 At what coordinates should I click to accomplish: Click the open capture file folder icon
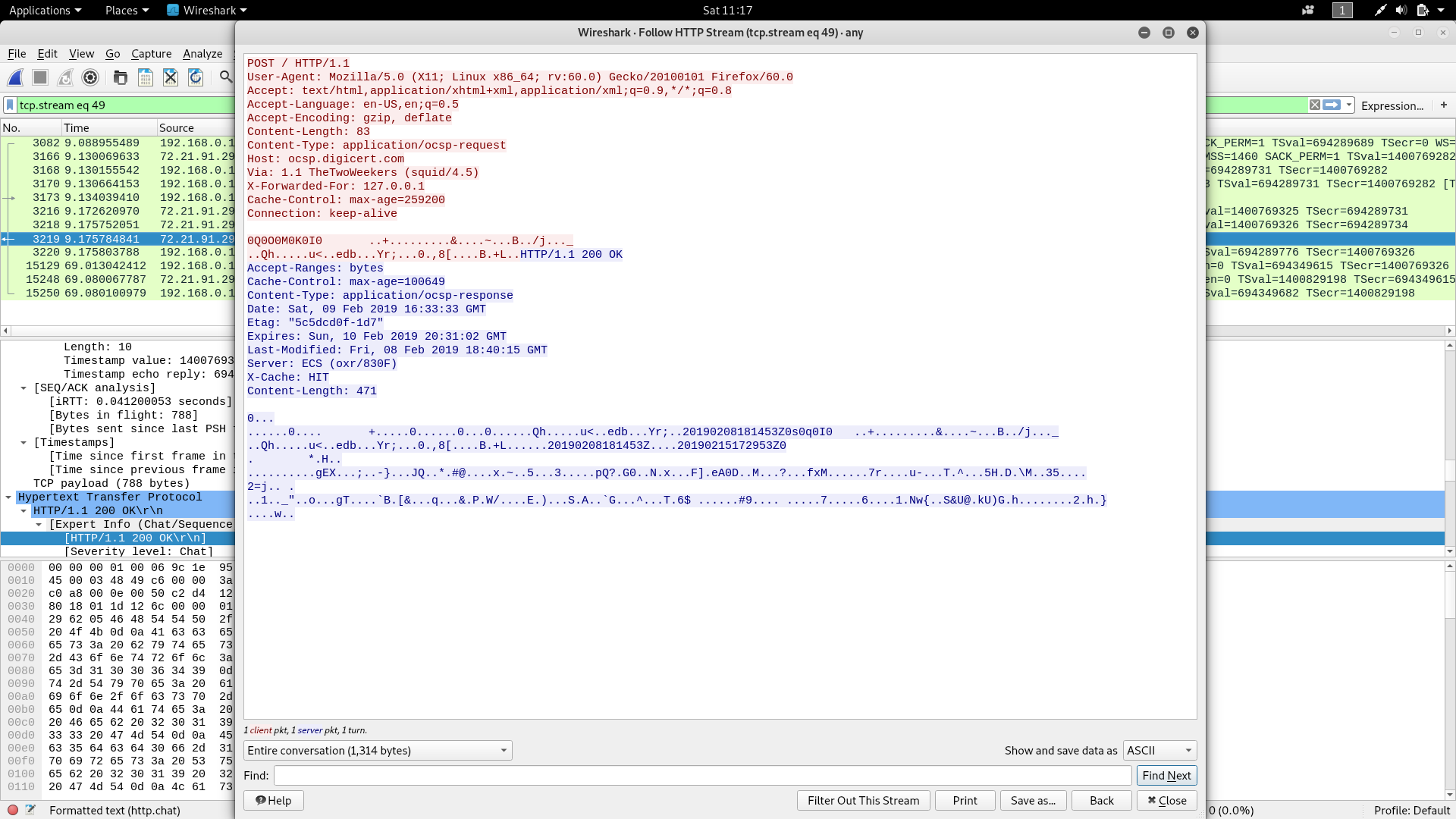pos(120,77)
